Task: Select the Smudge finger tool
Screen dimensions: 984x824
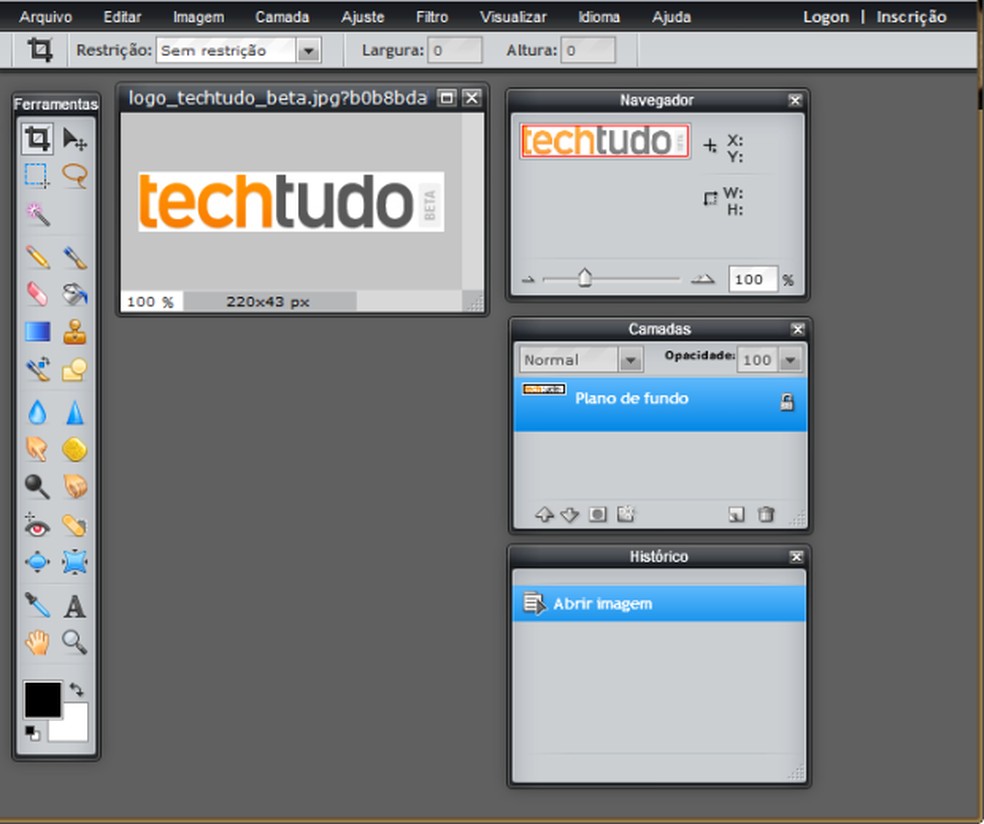Action: [37, 449]
